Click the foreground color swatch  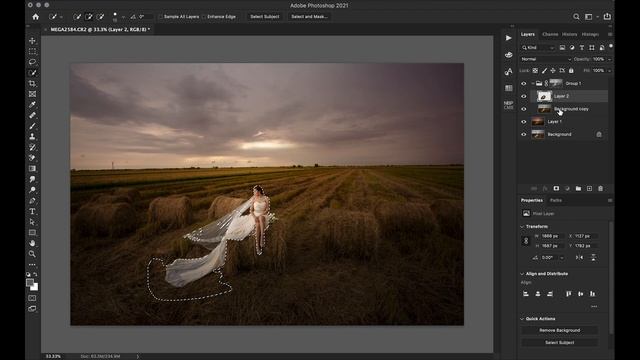(x=30, y=282)
